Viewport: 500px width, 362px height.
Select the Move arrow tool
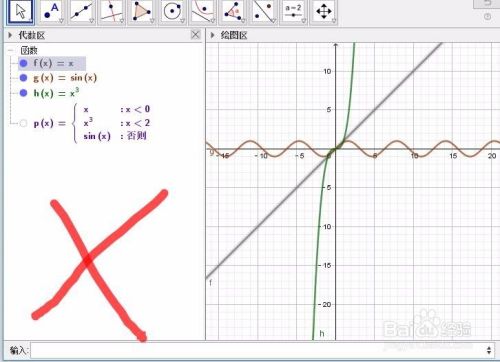click(21, 11)
